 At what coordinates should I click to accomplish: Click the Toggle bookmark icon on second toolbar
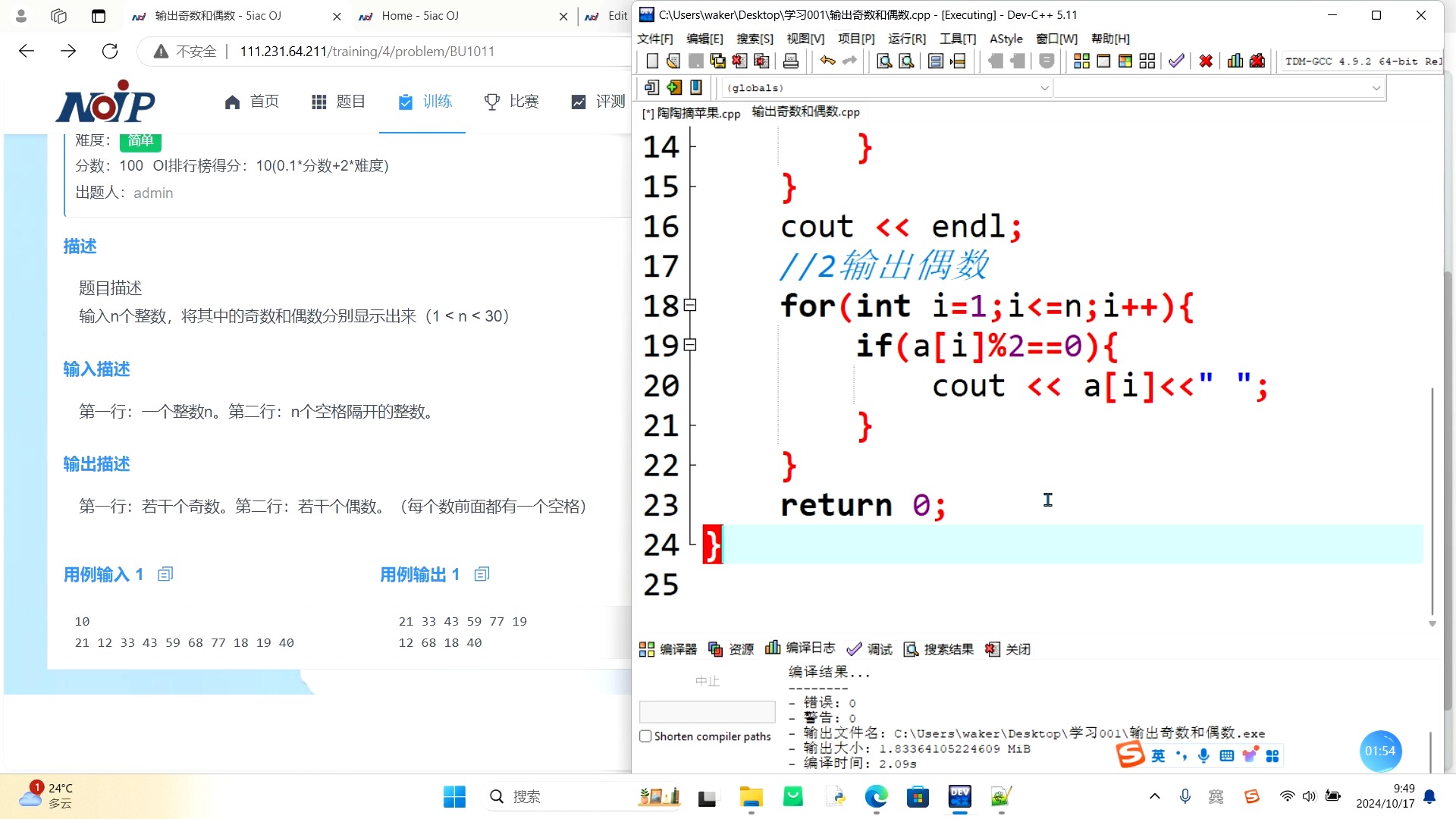pyautogui.click(x=696, y=87)
